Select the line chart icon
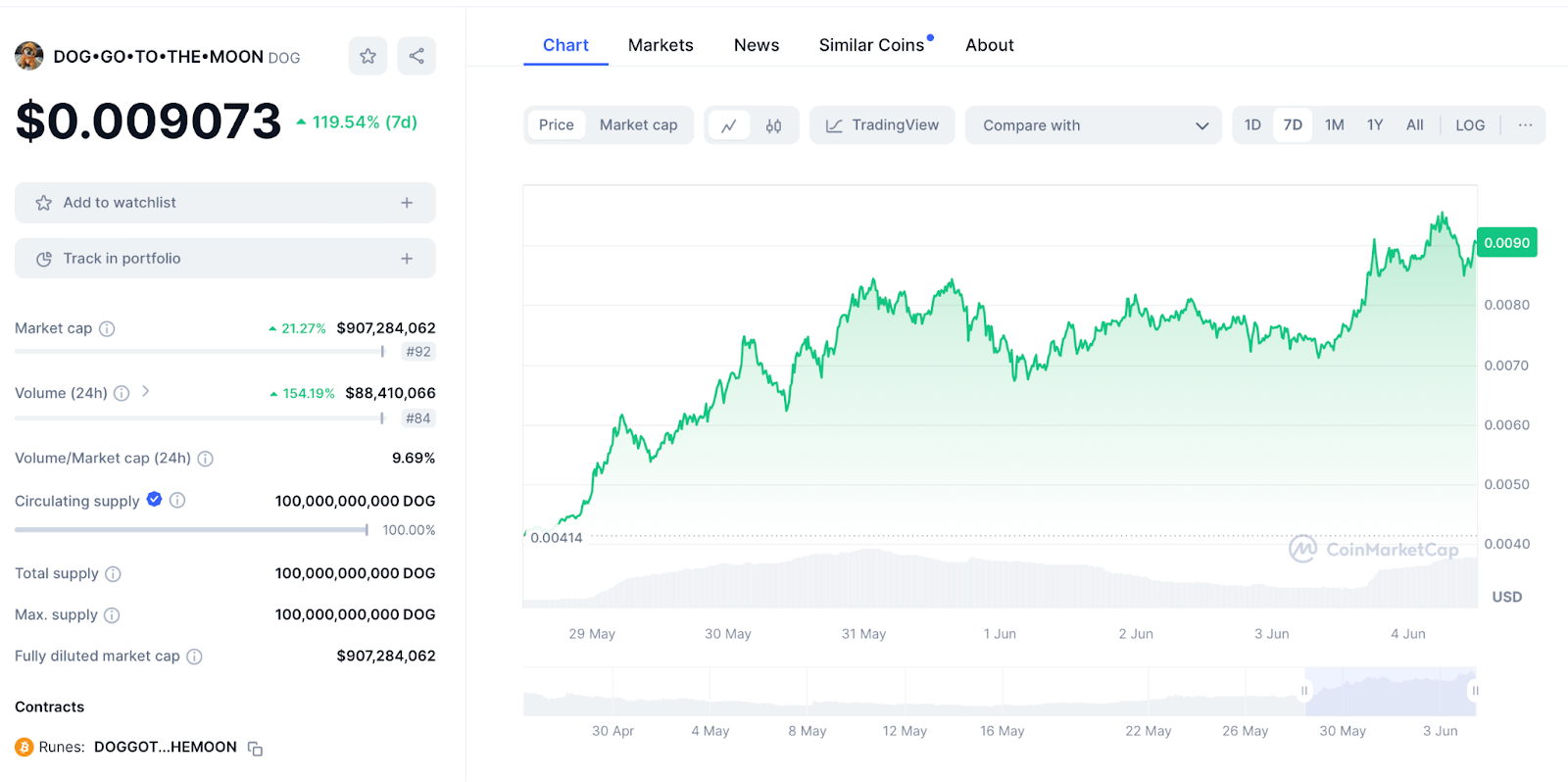 click(729, 125)
